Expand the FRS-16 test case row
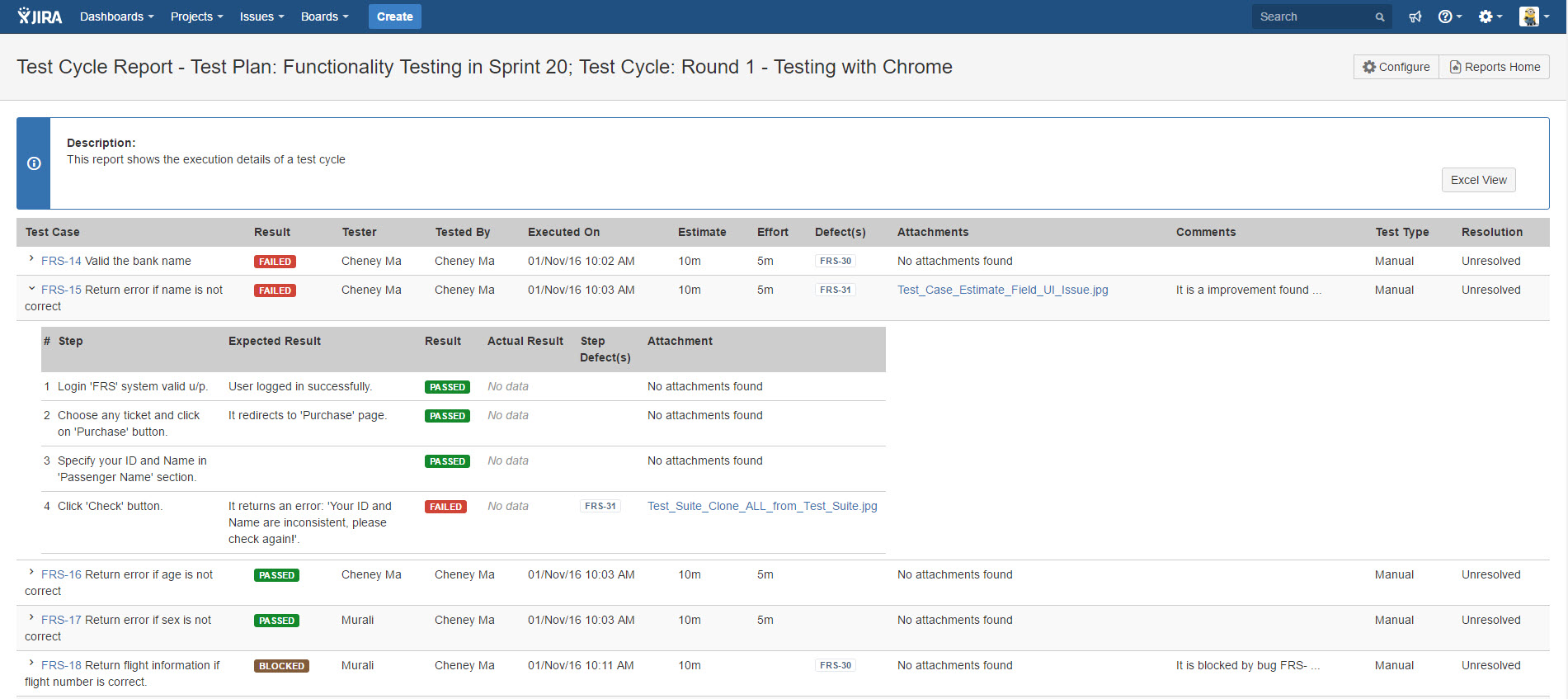Screen dimensions: 1568x699 [x=31, y=573]
